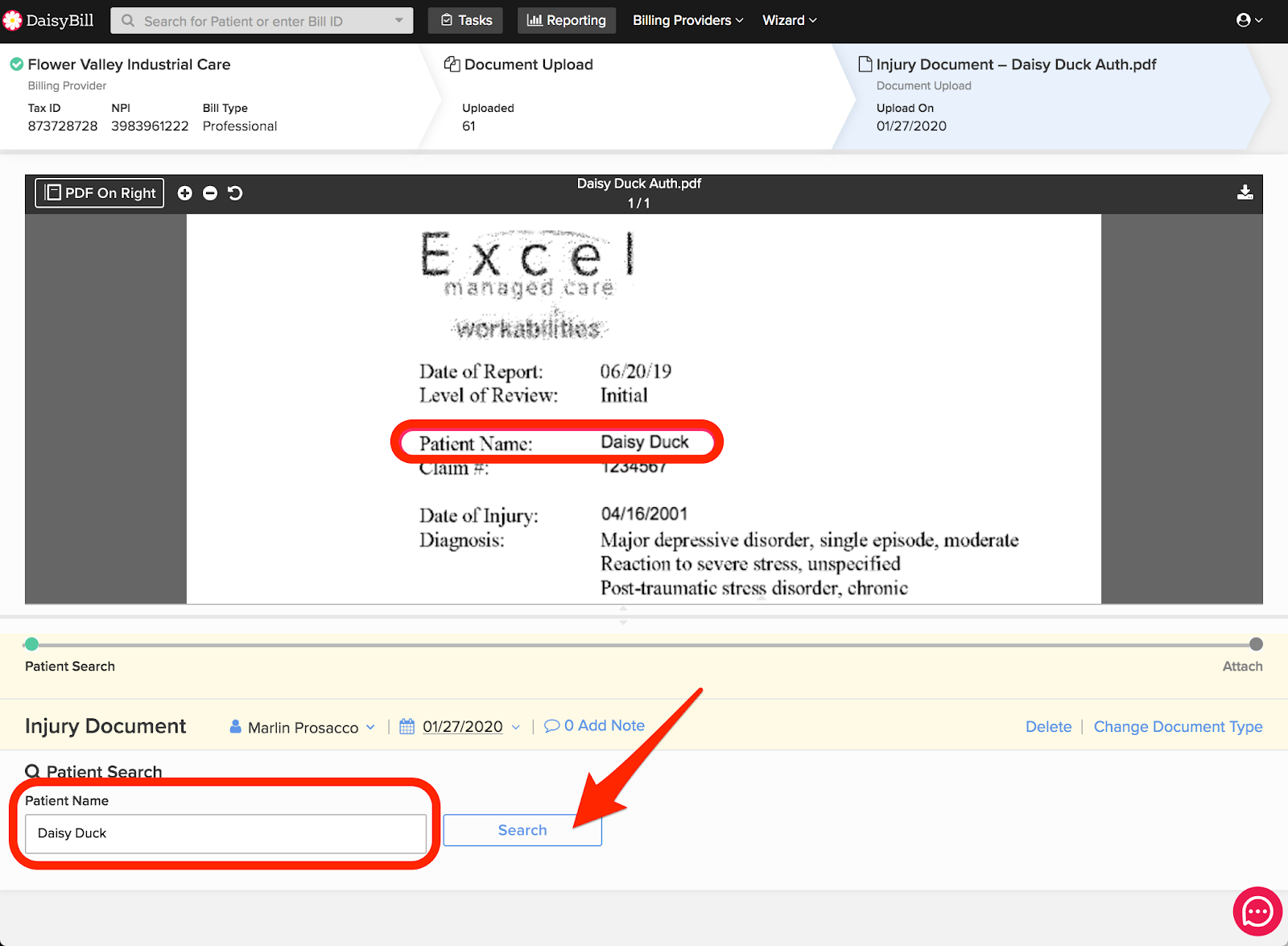Open the chat support bubble
Screen dimensions: 1288x946
pos(1257,911)
